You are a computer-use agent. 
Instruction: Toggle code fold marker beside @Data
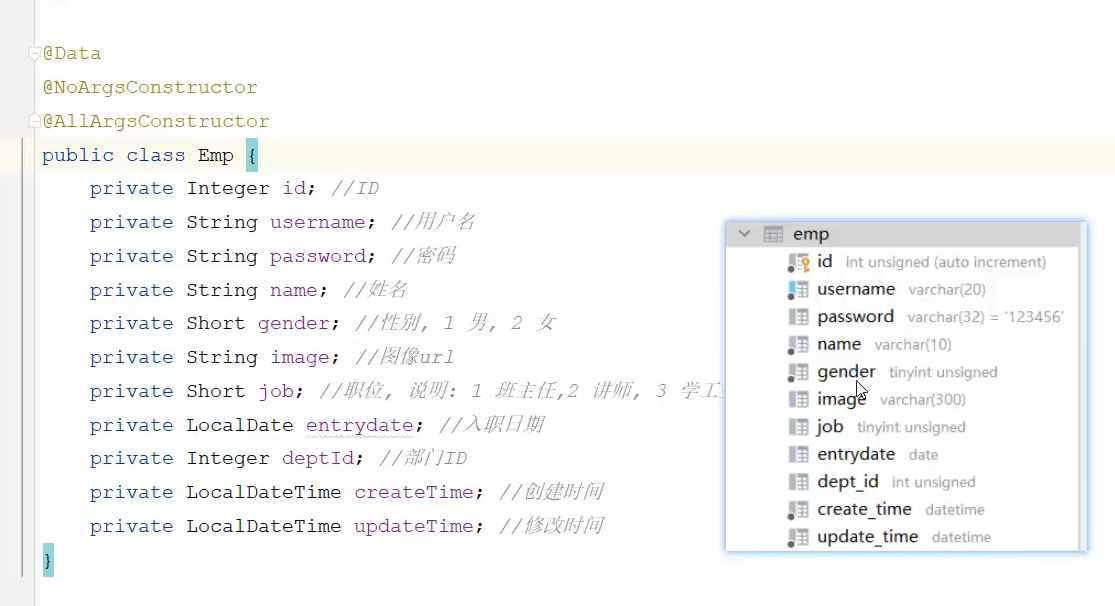[x=35, y=54]
